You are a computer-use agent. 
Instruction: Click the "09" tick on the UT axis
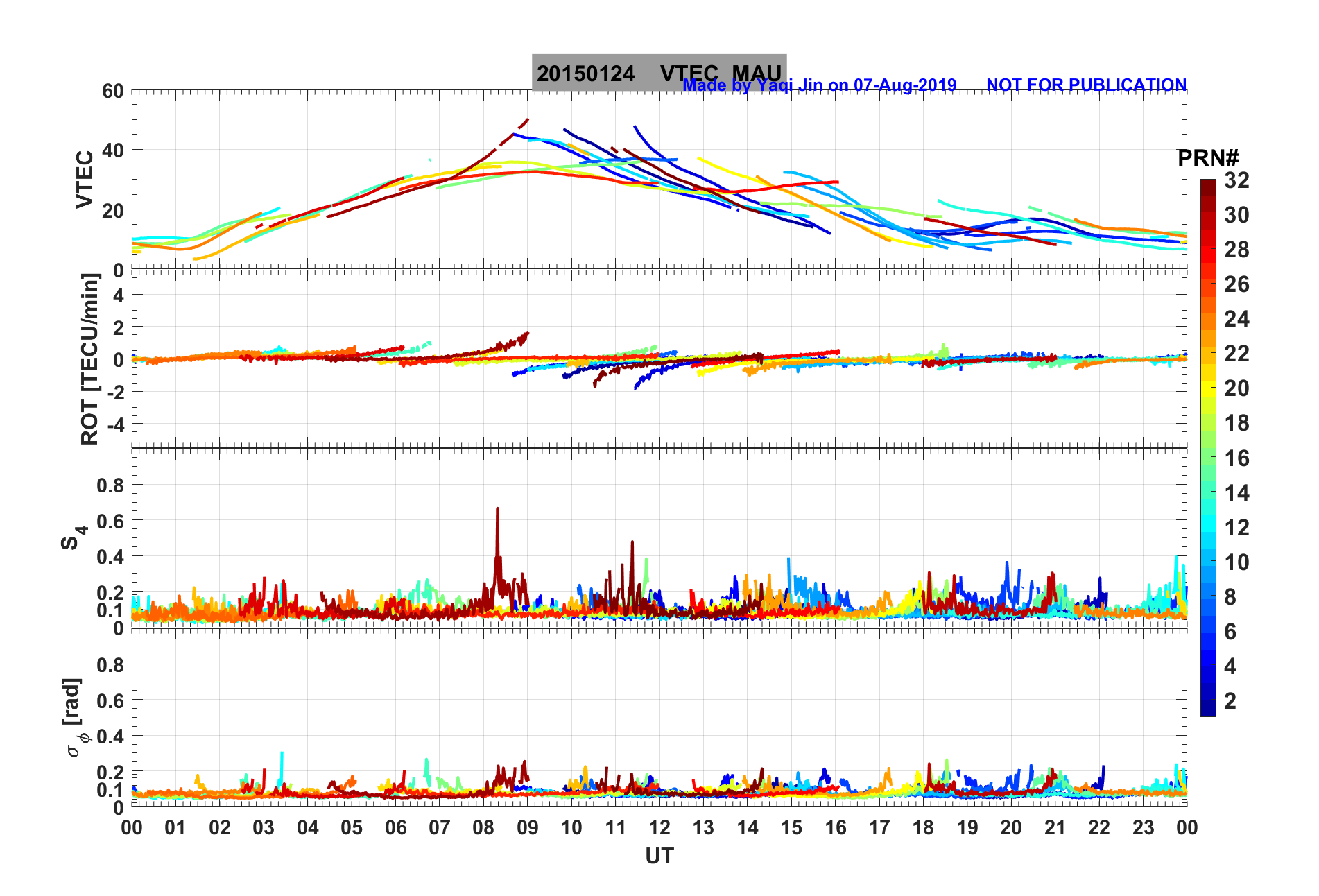pos(528,827)
